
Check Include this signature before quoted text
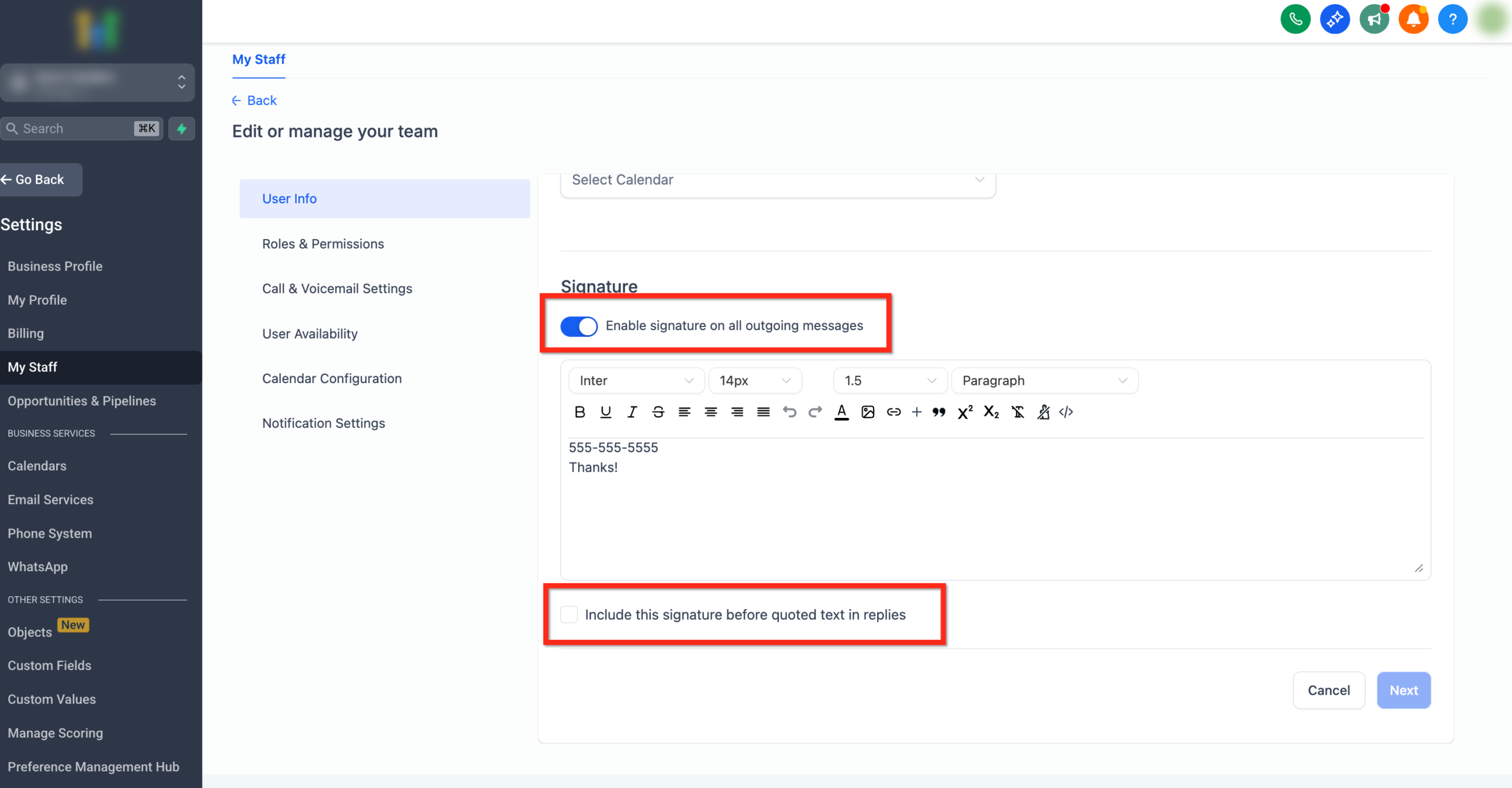tap(568, 614)
